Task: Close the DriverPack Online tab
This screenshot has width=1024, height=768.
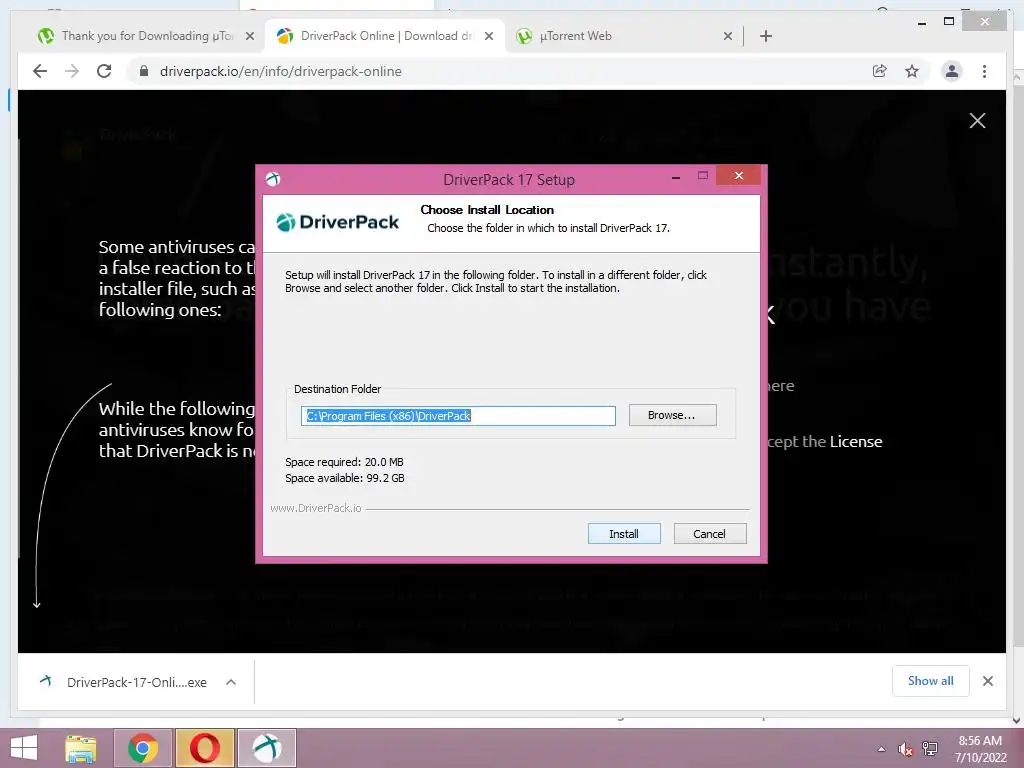Action: point(488,37)
